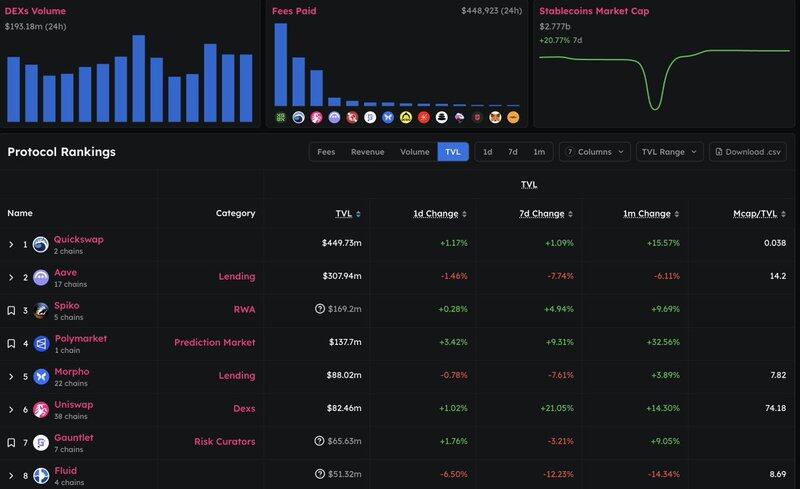This screenshot has width=800, height=489.
Task: Click the tallest bar in Fees Paid chart
Action: tap(281, 64)
